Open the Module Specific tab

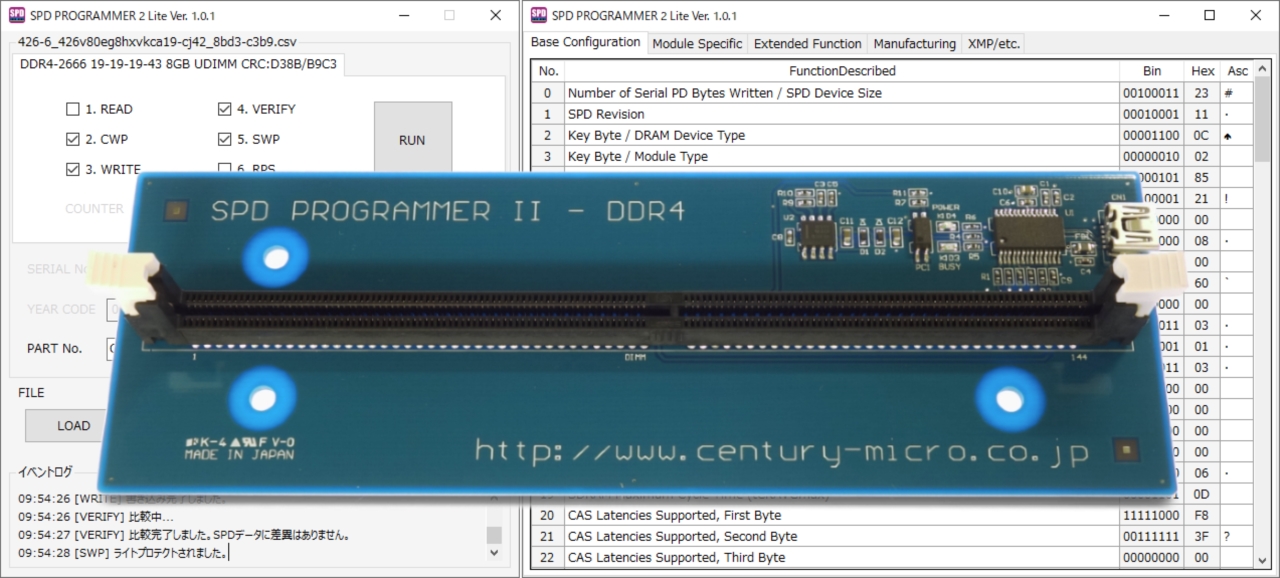pyautogui.click(x=697, y=44)
